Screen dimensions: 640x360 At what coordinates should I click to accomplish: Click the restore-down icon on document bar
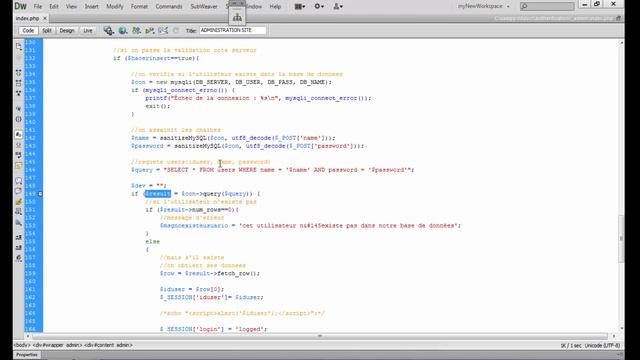tap(618, 18)
